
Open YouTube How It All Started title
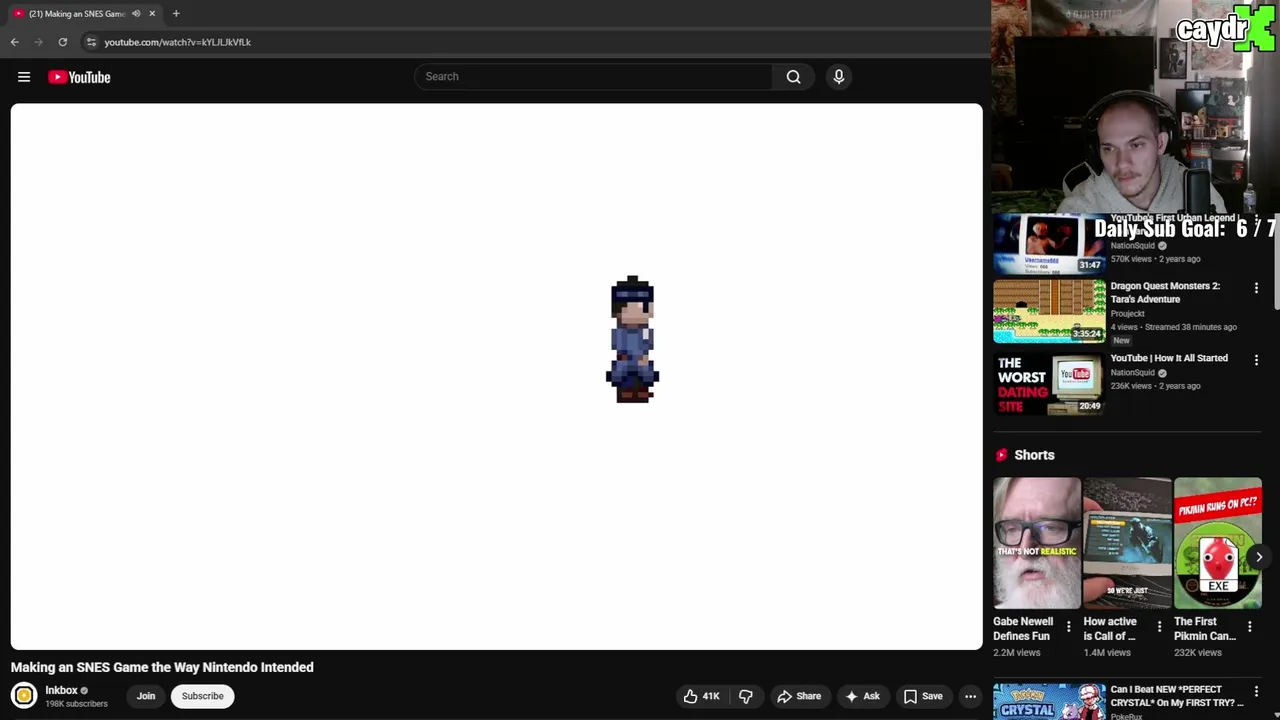click(1169, 358)
